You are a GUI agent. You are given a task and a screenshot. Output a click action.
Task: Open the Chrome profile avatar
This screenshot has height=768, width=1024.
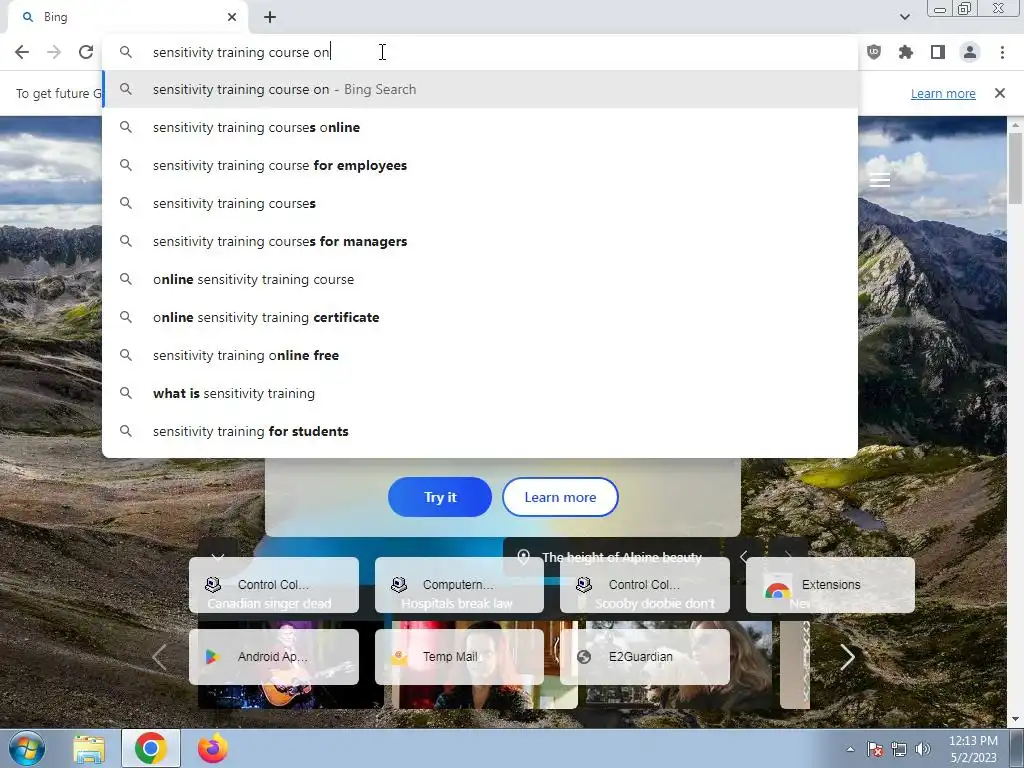[970, 52]
